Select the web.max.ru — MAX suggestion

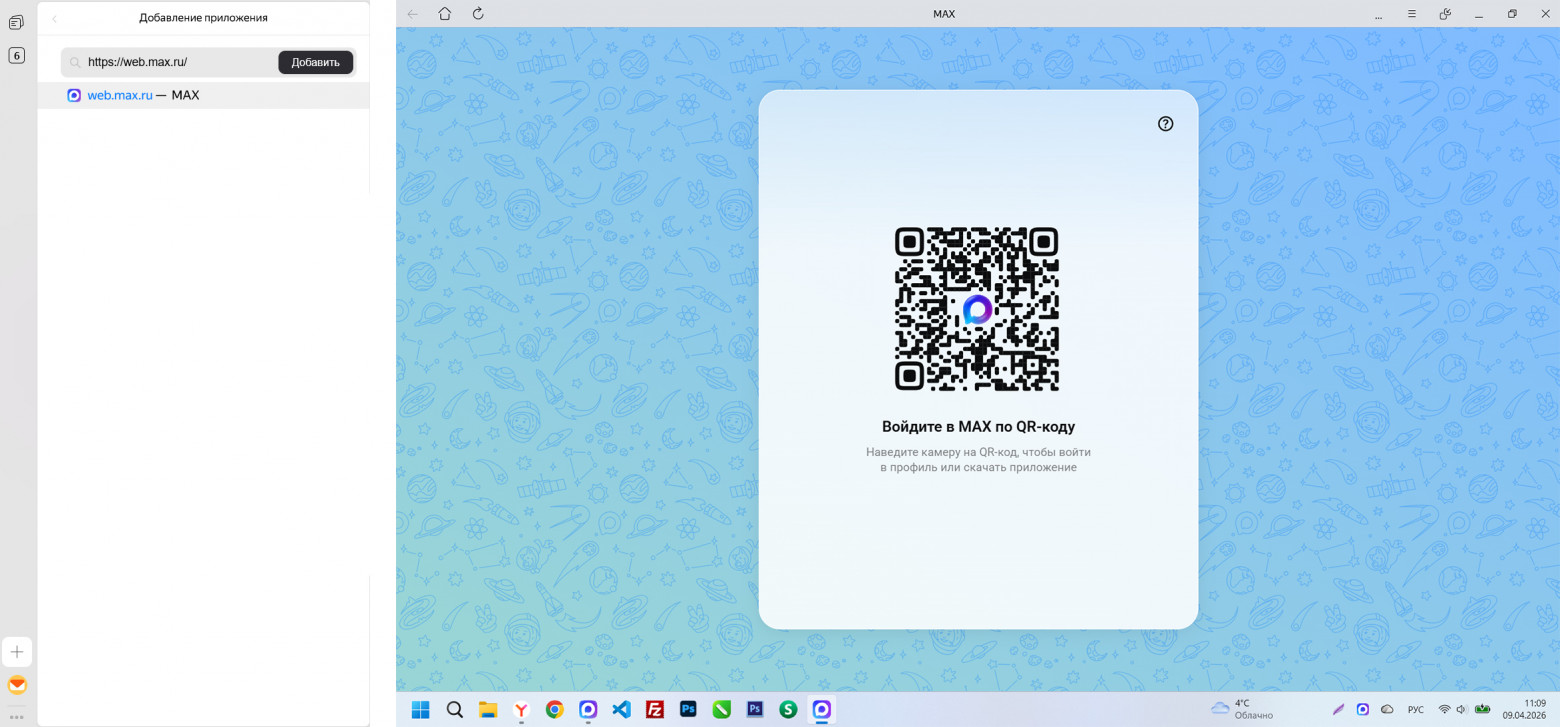204,95
